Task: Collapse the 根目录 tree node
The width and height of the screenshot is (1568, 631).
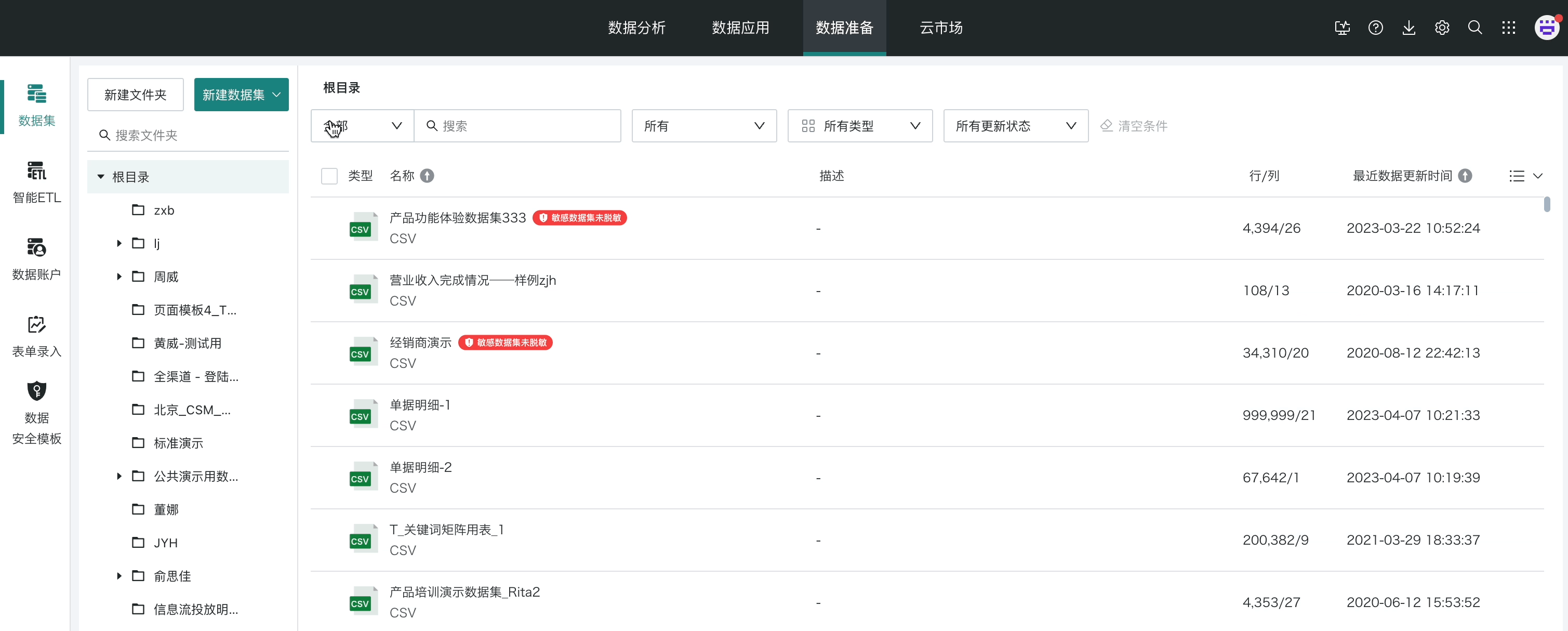Action: click(x=101, y=177)
